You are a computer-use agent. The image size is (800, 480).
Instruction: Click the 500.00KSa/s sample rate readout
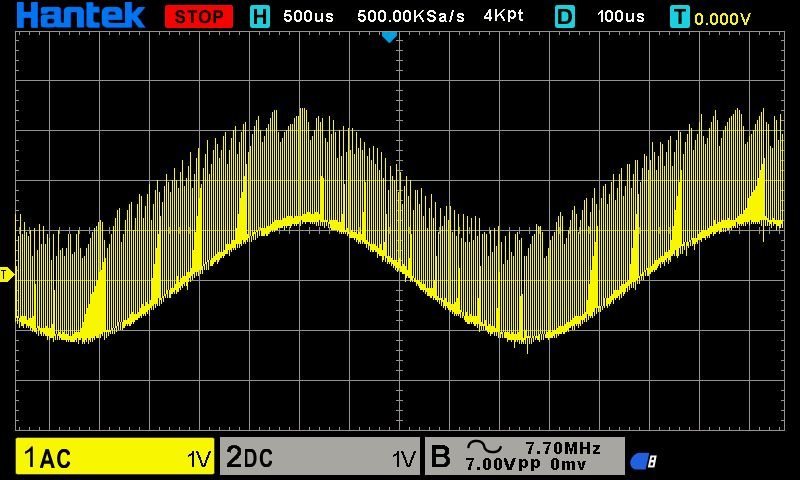pos(411,16)
